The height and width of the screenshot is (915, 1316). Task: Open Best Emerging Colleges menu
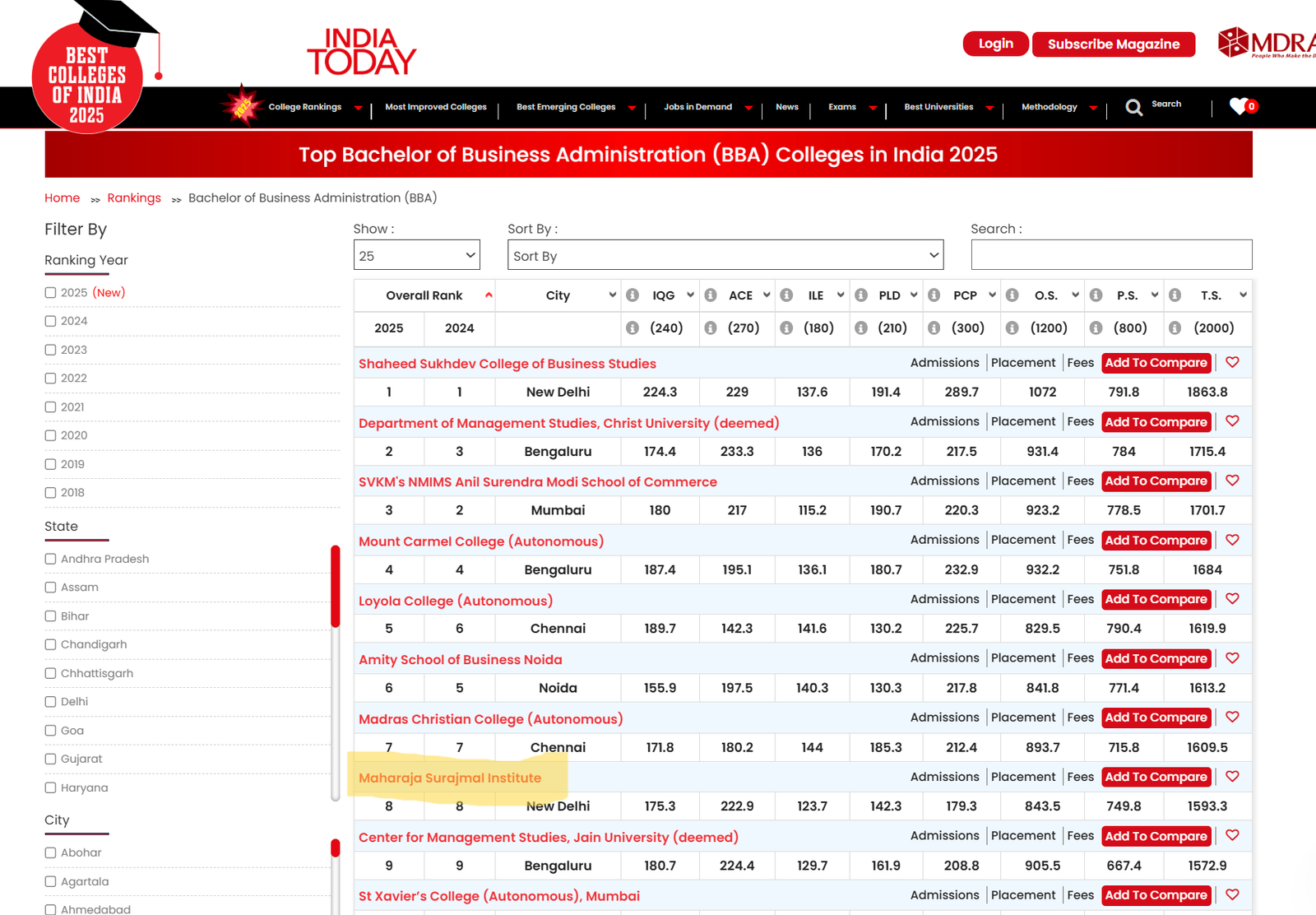(x=566, y=107)
